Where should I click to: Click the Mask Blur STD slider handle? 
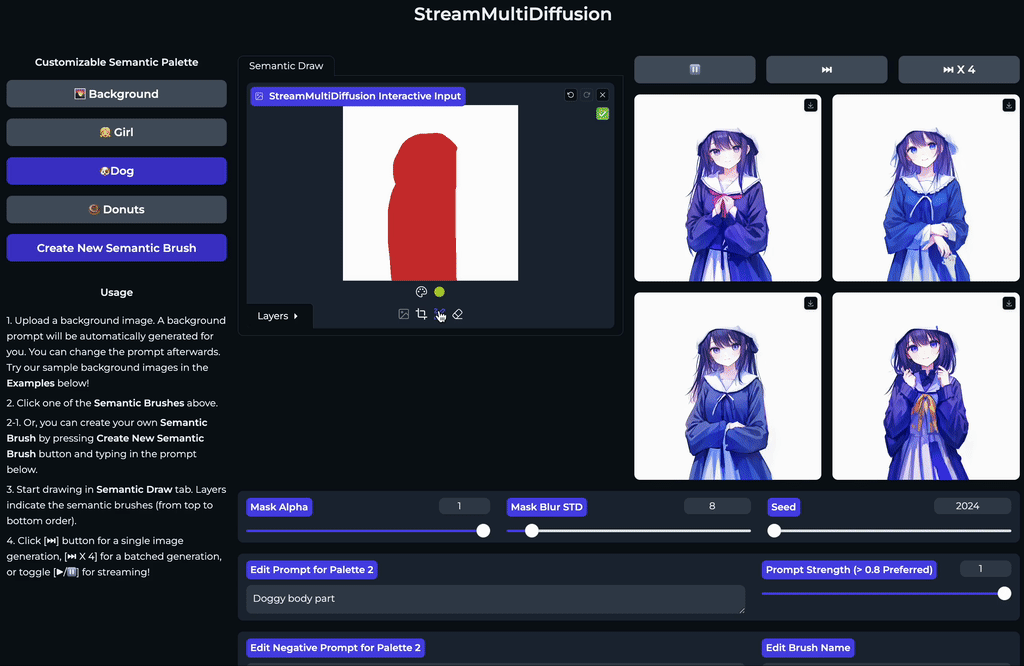[x=532, y=531]
